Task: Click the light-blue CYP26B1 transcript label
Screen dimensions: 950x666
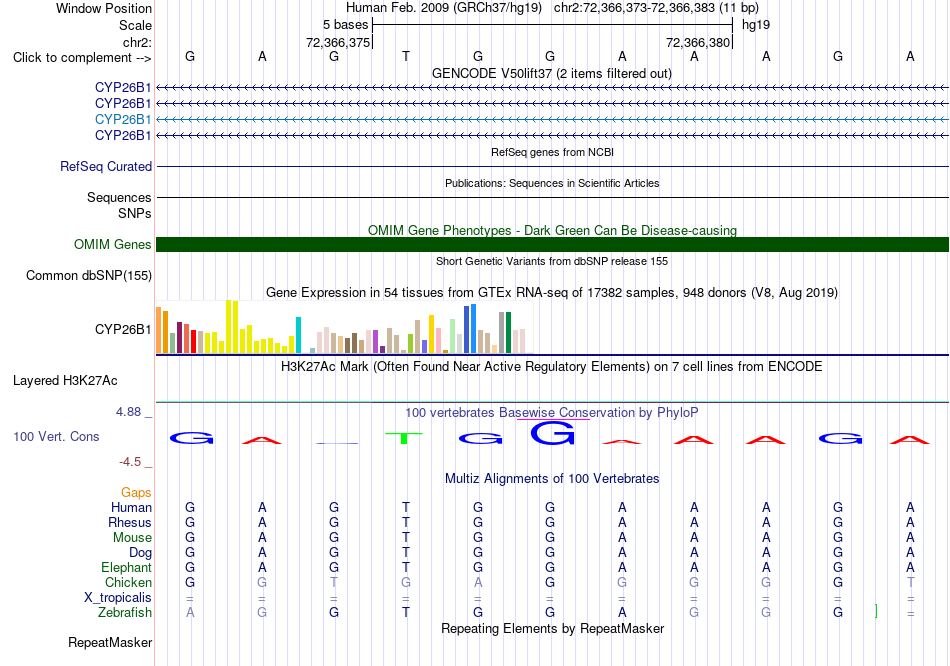Action: point(123,119)
